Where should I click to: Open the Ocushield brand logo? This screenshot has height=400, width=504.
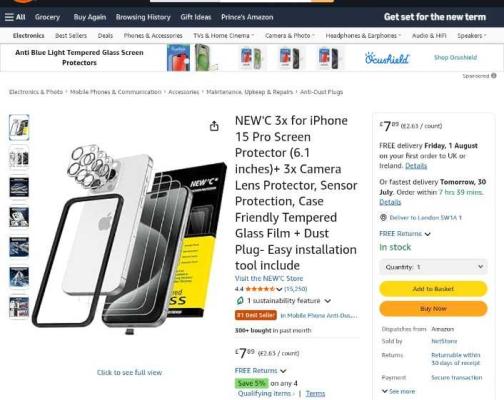387,58
